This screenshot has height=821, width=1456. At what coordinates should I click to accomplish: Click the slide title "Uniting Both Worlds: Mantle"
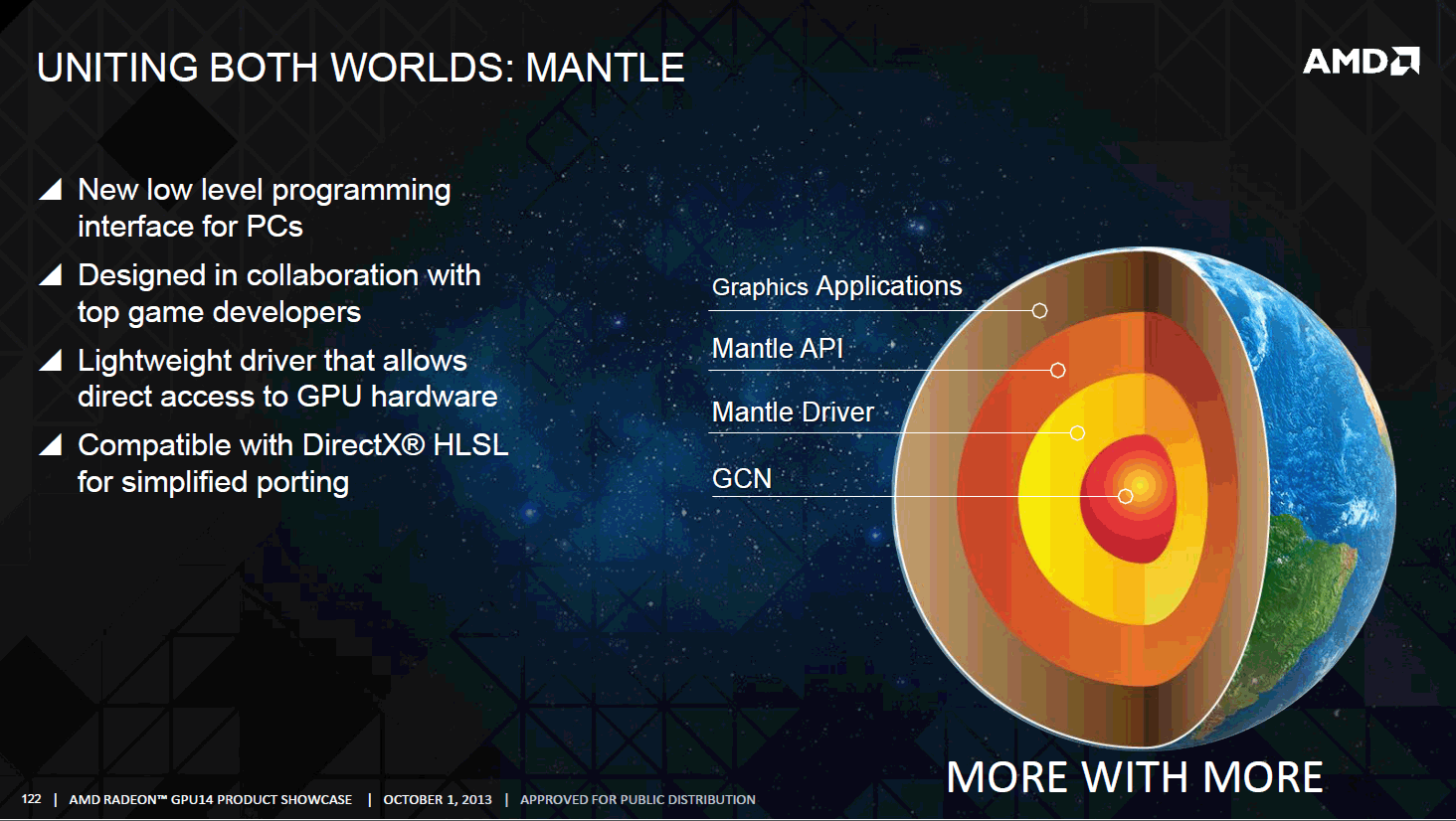pos(360,68)
